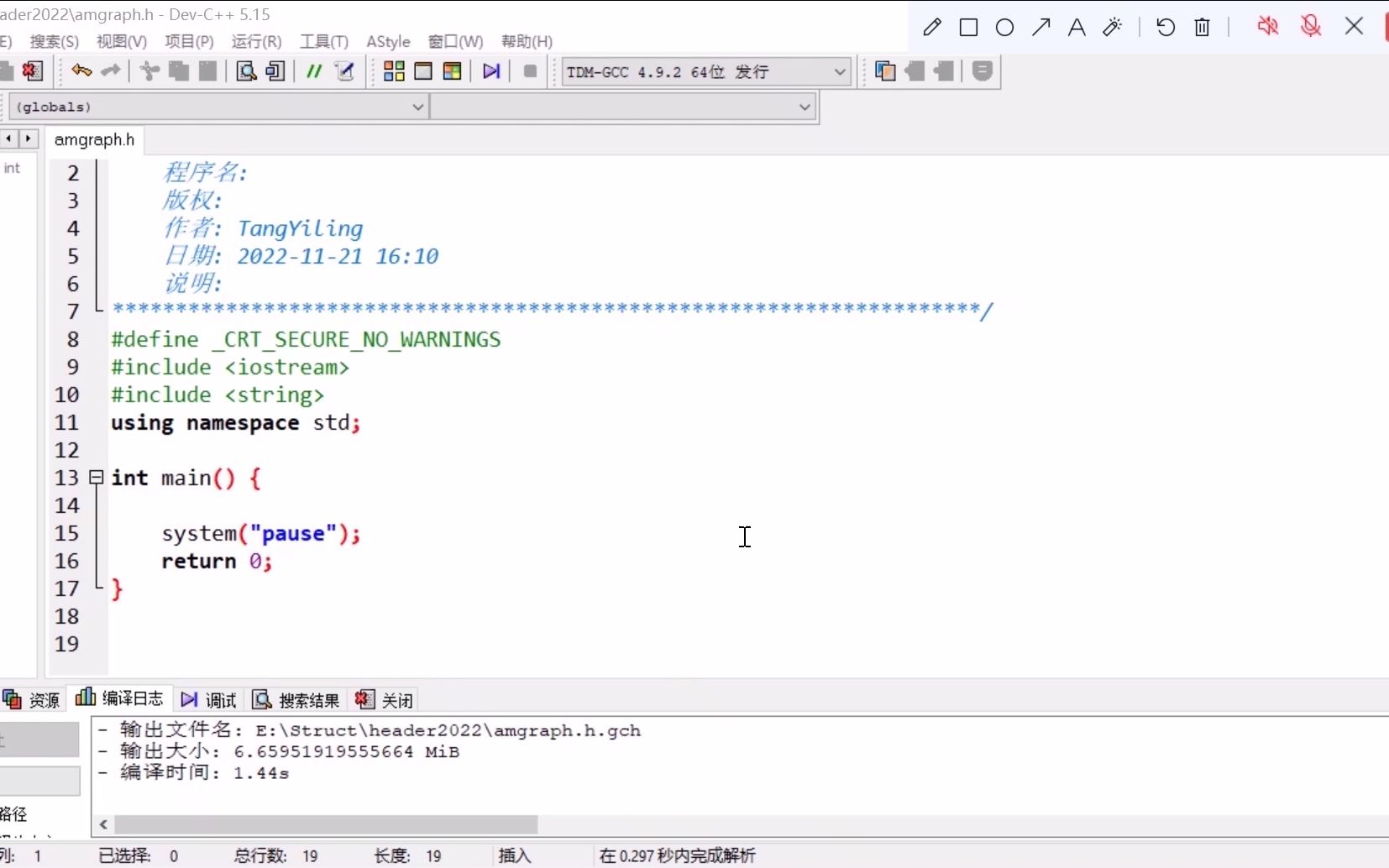
Task: Undo the last annotation with the circular arrow
Action: pyautogui.click(x=1166, y=27)
